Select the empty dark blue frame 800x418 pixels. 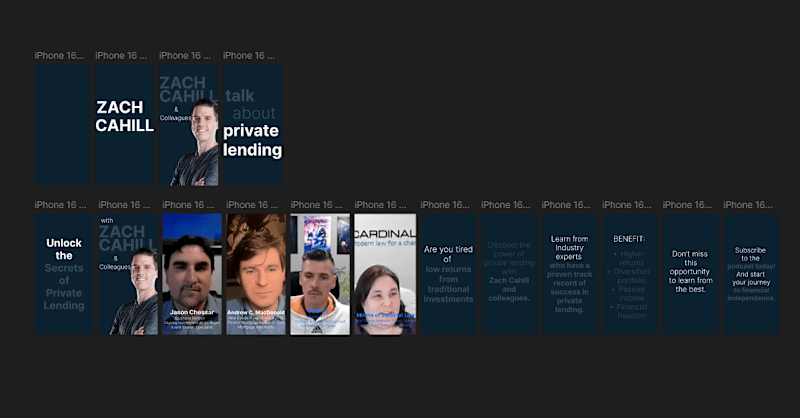[62, 125]
